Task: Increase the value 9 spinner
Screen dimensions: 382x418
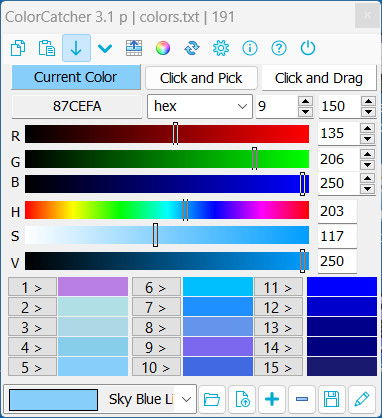Action: pos(306,101)
